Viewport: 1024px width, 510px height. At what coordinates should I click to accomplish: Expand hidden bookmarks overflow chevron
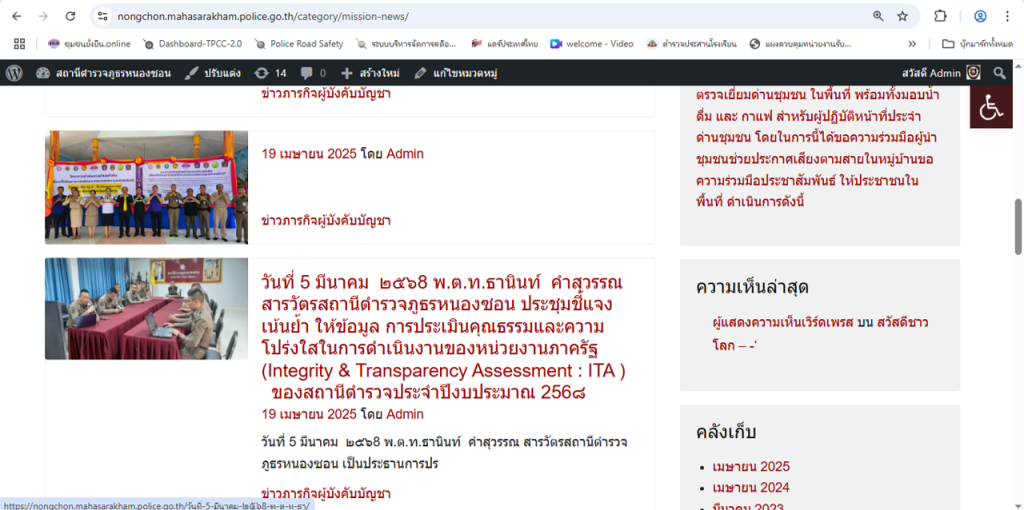click(x=912, y=44)
